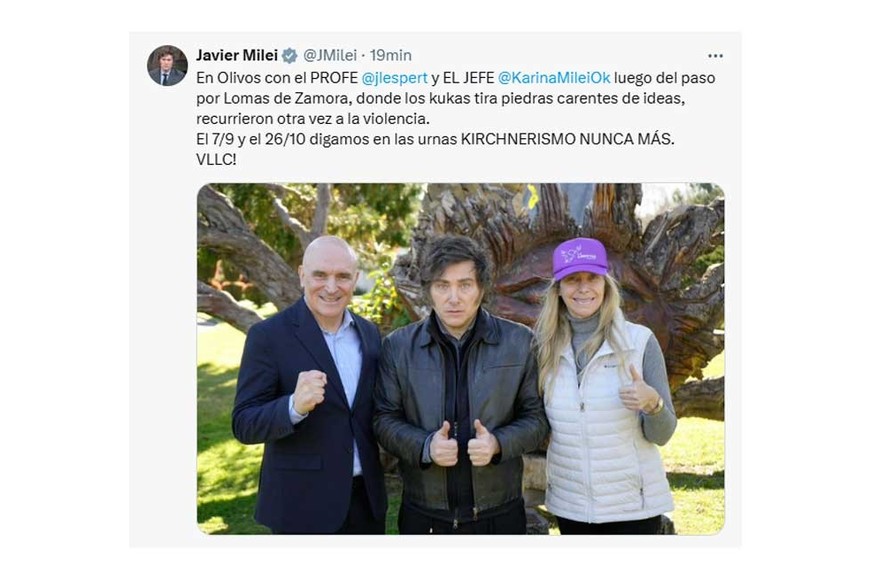Viewport: 870px width, 580px height.
Task: Click the phrase recurrieron otra vez a la violencia
Action: (x=313, y=119)
